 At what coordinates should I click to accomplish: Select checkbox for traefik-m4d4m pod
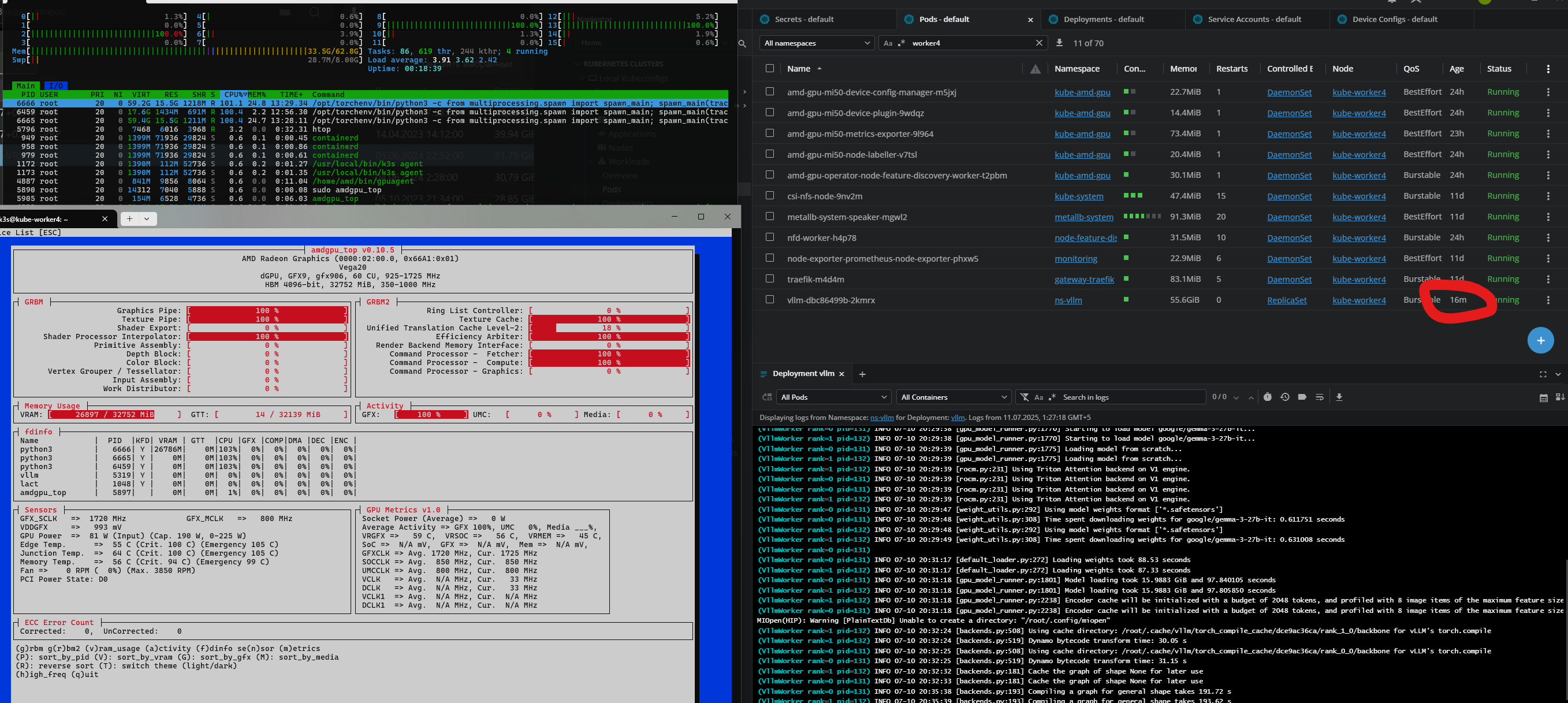point(770,279)
